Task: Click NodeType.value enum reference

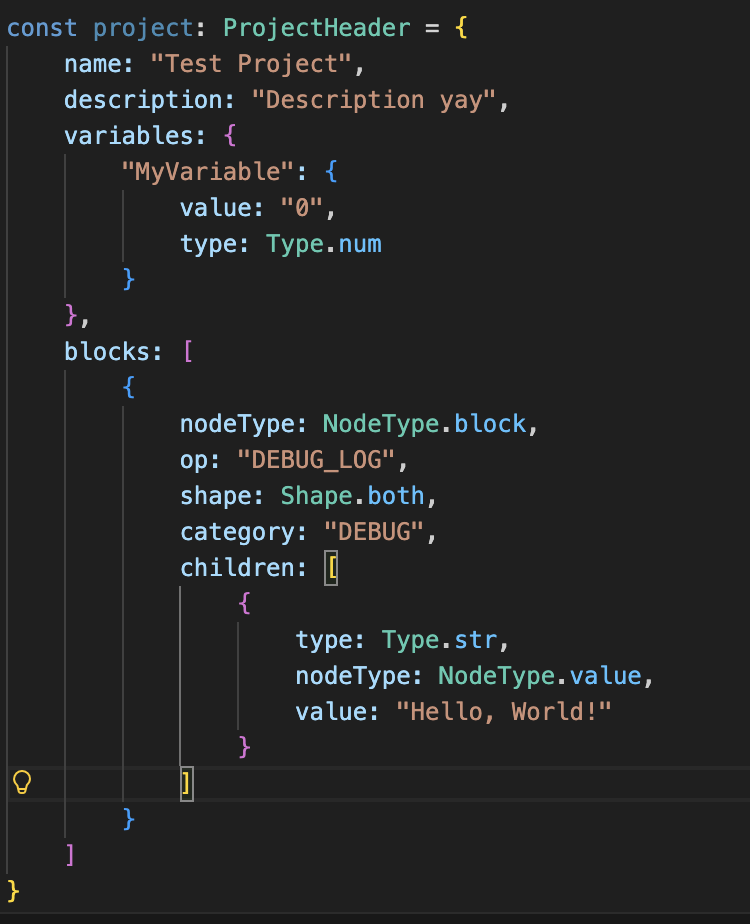Action: pyautogui.click(x=540, y=676)
